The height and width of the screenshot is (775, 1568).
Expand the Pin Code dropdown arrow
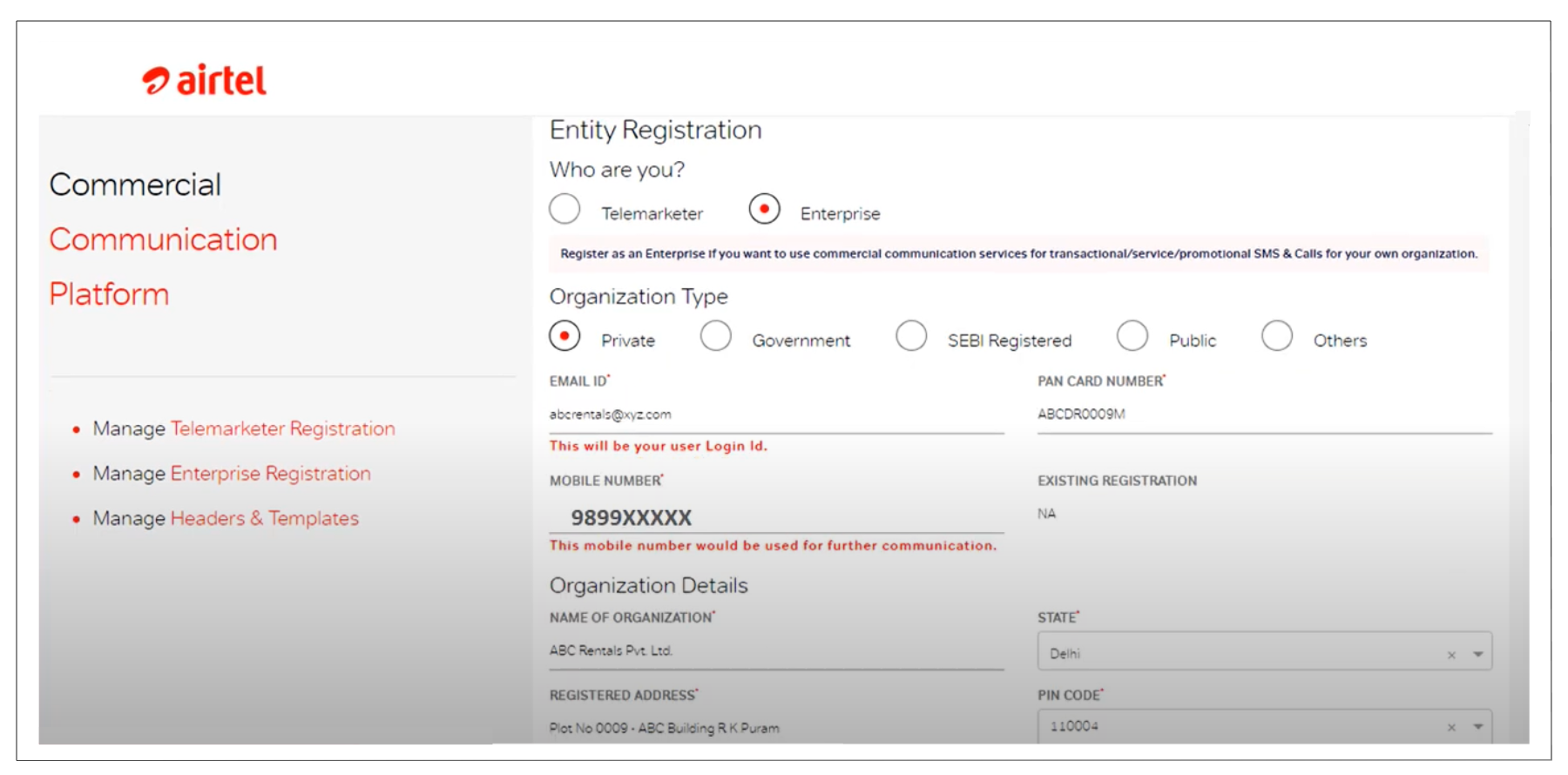coord(1478,726)
